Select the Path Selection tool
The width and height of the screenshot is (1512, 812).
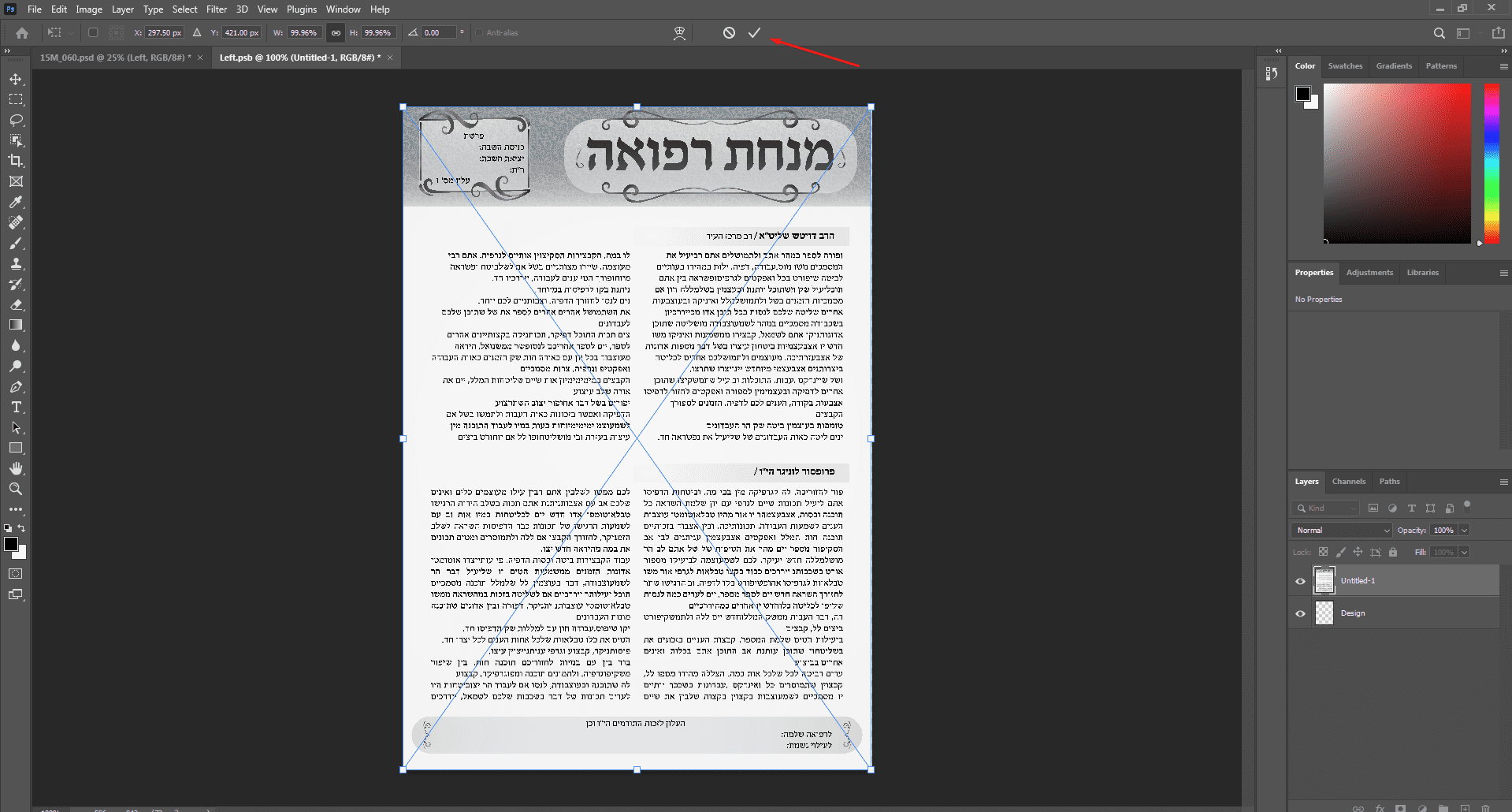coord(16,428)
